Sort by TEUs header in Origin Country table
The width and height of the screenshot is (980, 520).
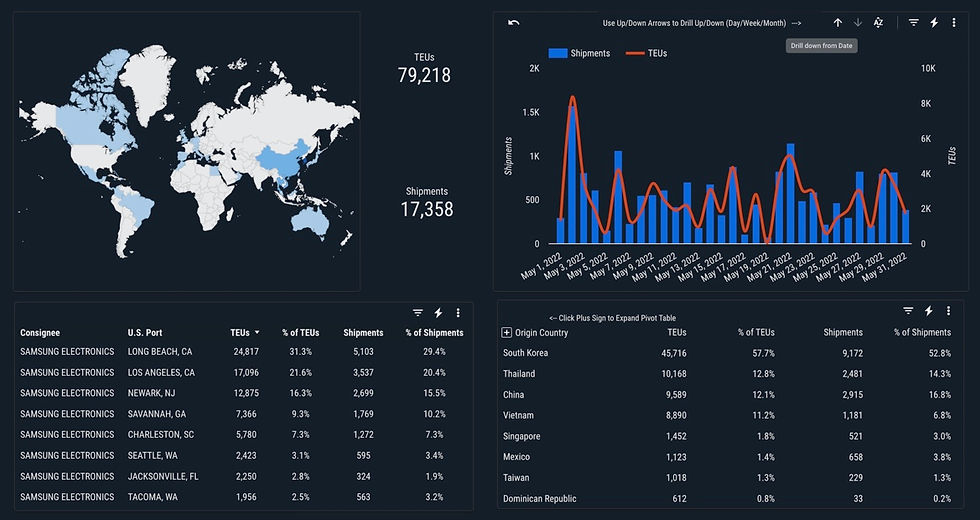click(677, 332)
